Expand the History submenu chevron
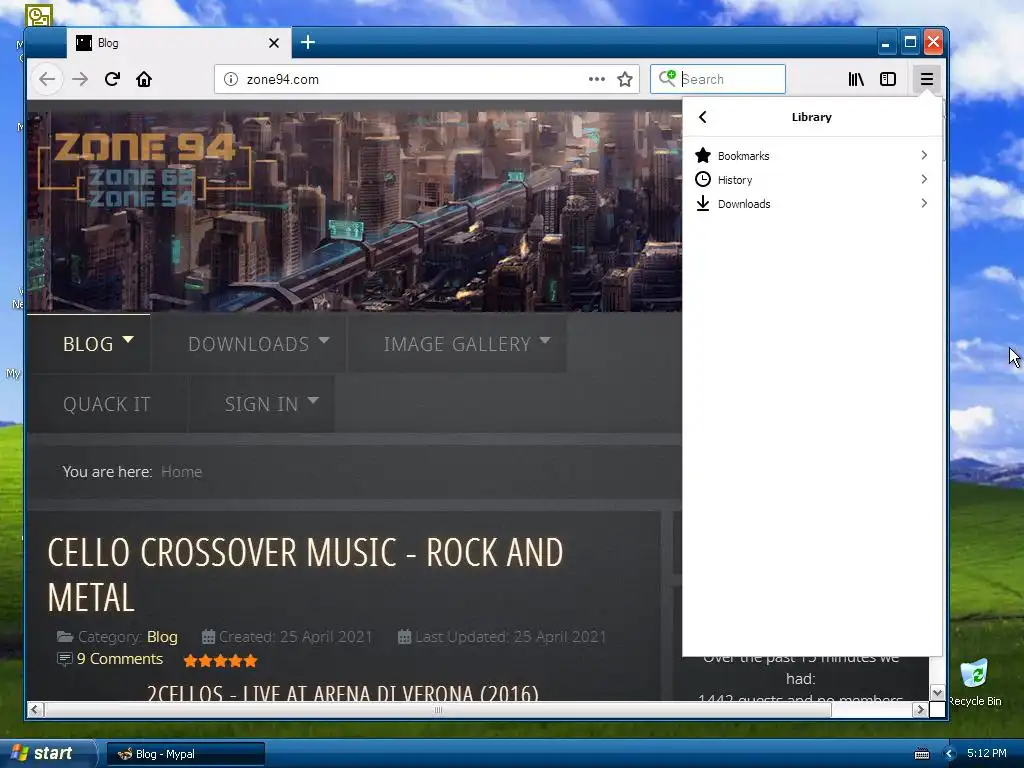The width and height of the screenshot is (1024, 768). click(924, 180)
